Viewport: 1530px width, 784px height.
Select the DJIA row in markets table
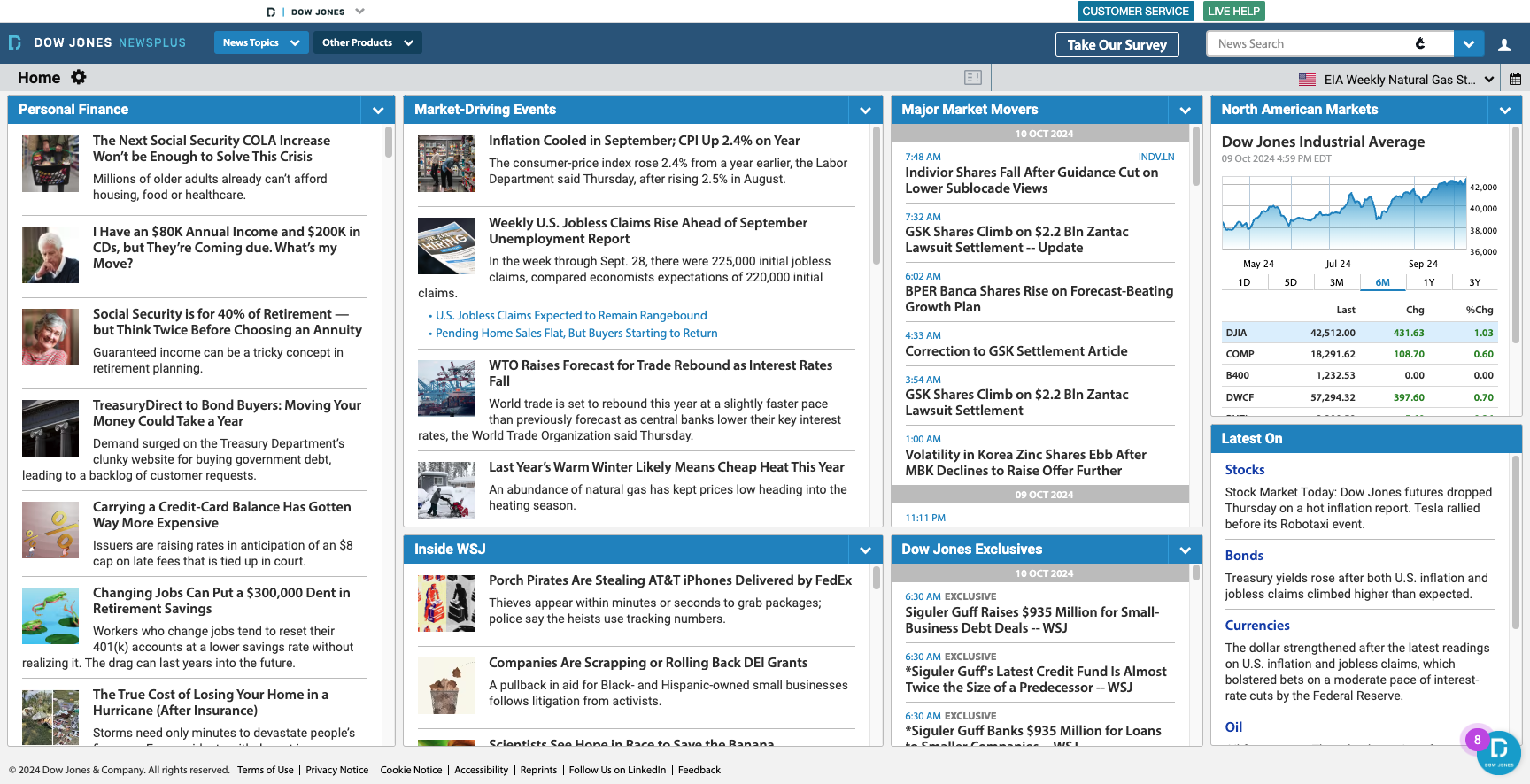coord(1359,333)
